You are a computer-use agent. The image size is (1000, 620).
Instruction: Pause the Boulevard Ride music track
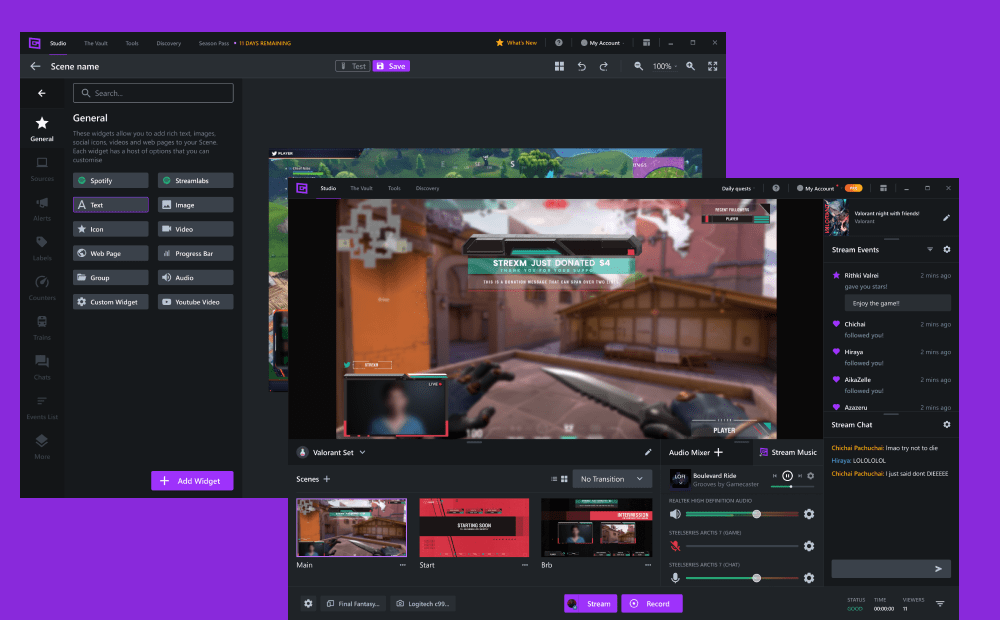click(788, 476)
